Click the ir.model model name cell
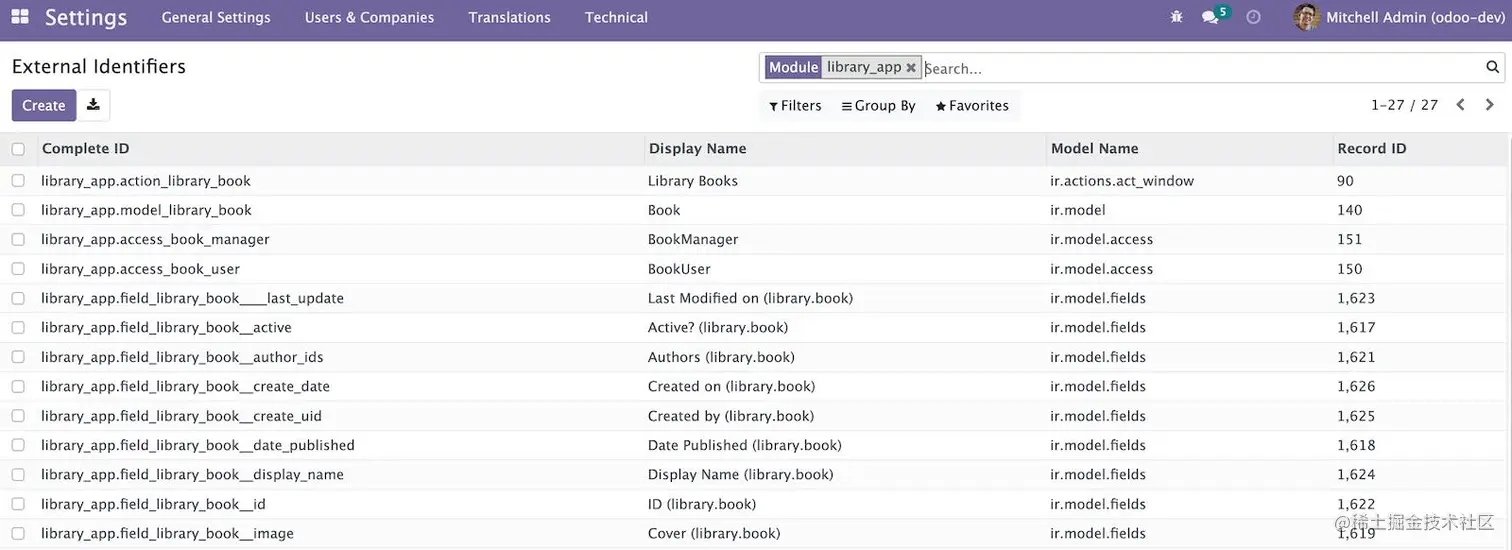 click(x=1077, y=210)
